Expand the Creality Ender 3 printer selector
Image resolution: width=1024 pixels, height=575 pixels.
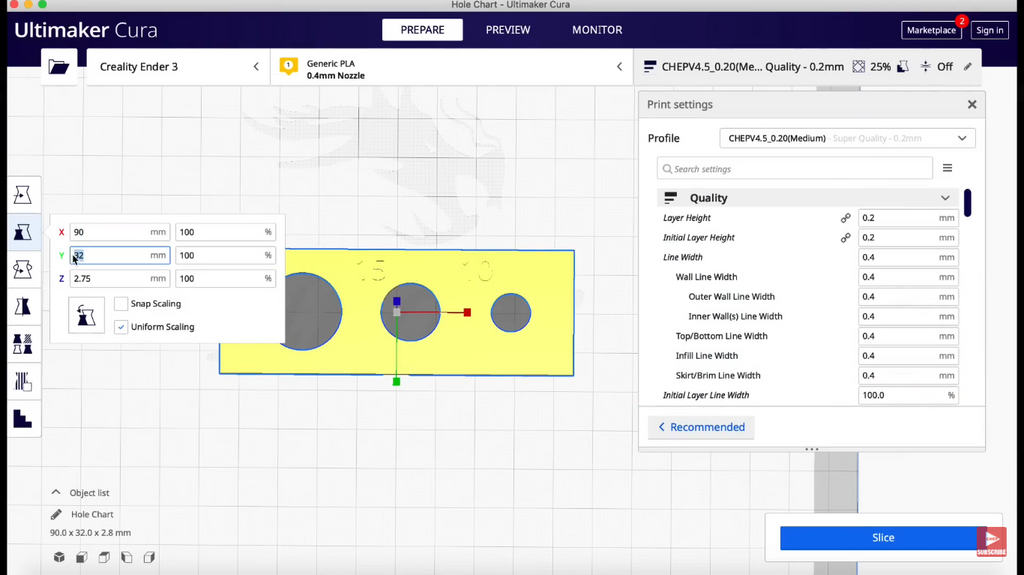click(178, 67)
